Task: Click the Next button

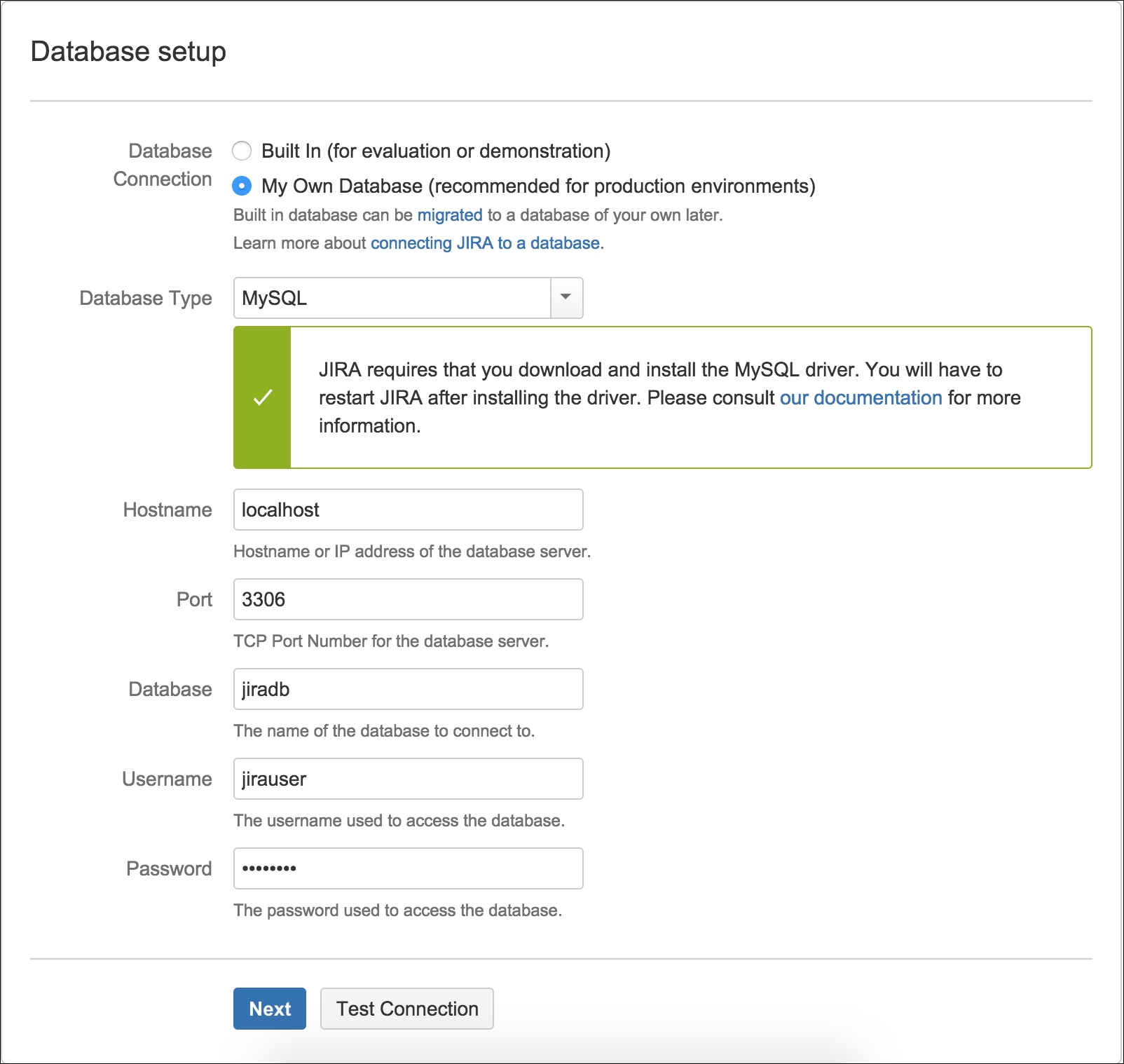Action: click(270, 1009)
